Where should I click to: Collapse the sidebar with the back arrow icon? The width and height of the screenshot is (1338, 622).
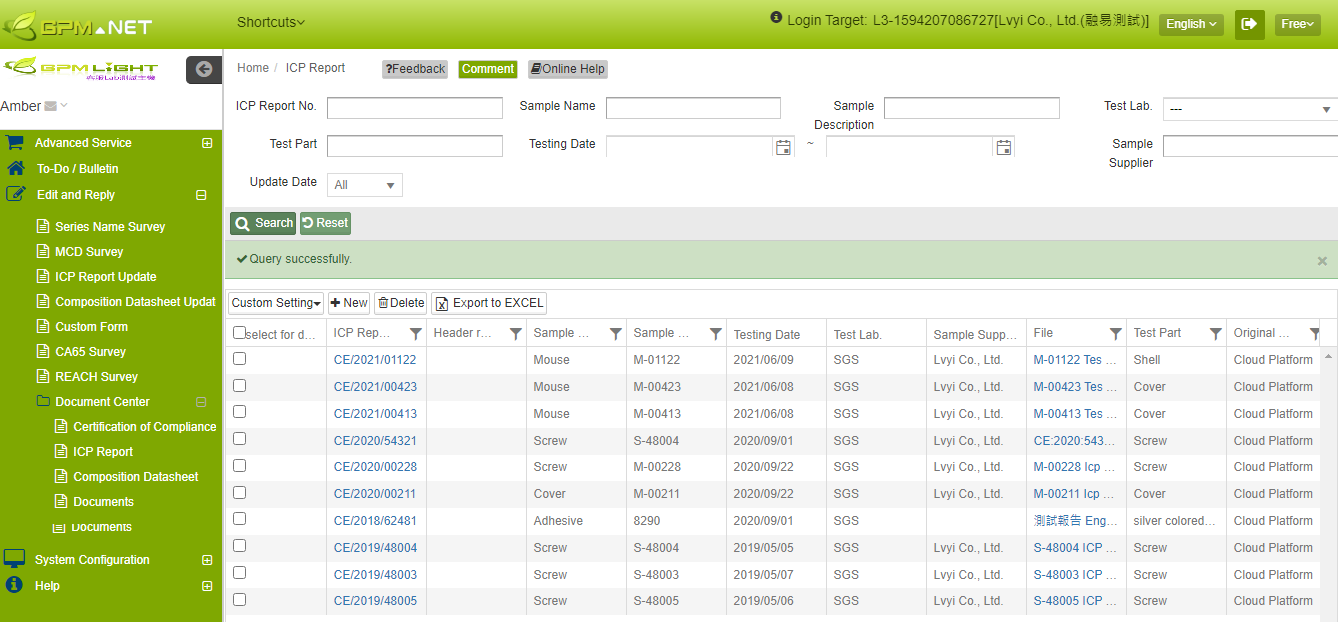tap(204, 69)
